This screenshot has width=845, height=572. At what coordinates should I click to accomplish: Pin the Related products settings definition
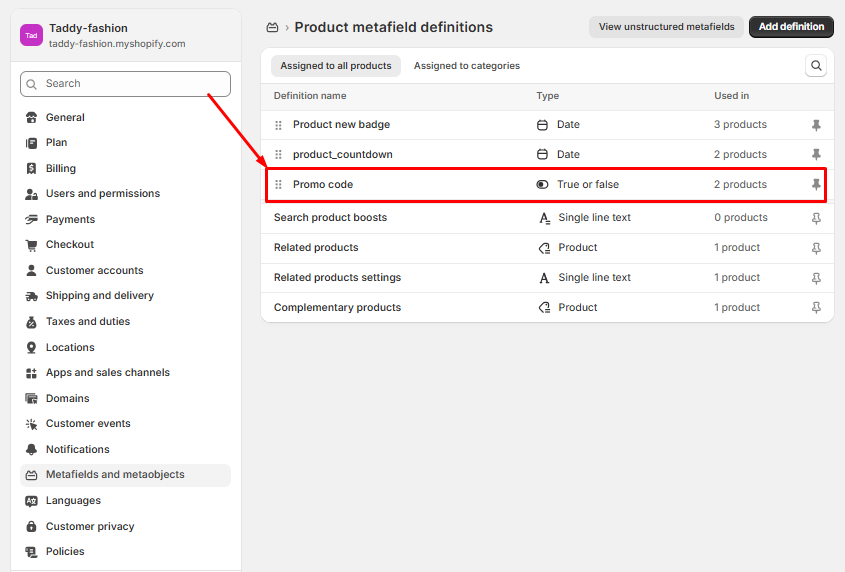(x=816, y=278)
